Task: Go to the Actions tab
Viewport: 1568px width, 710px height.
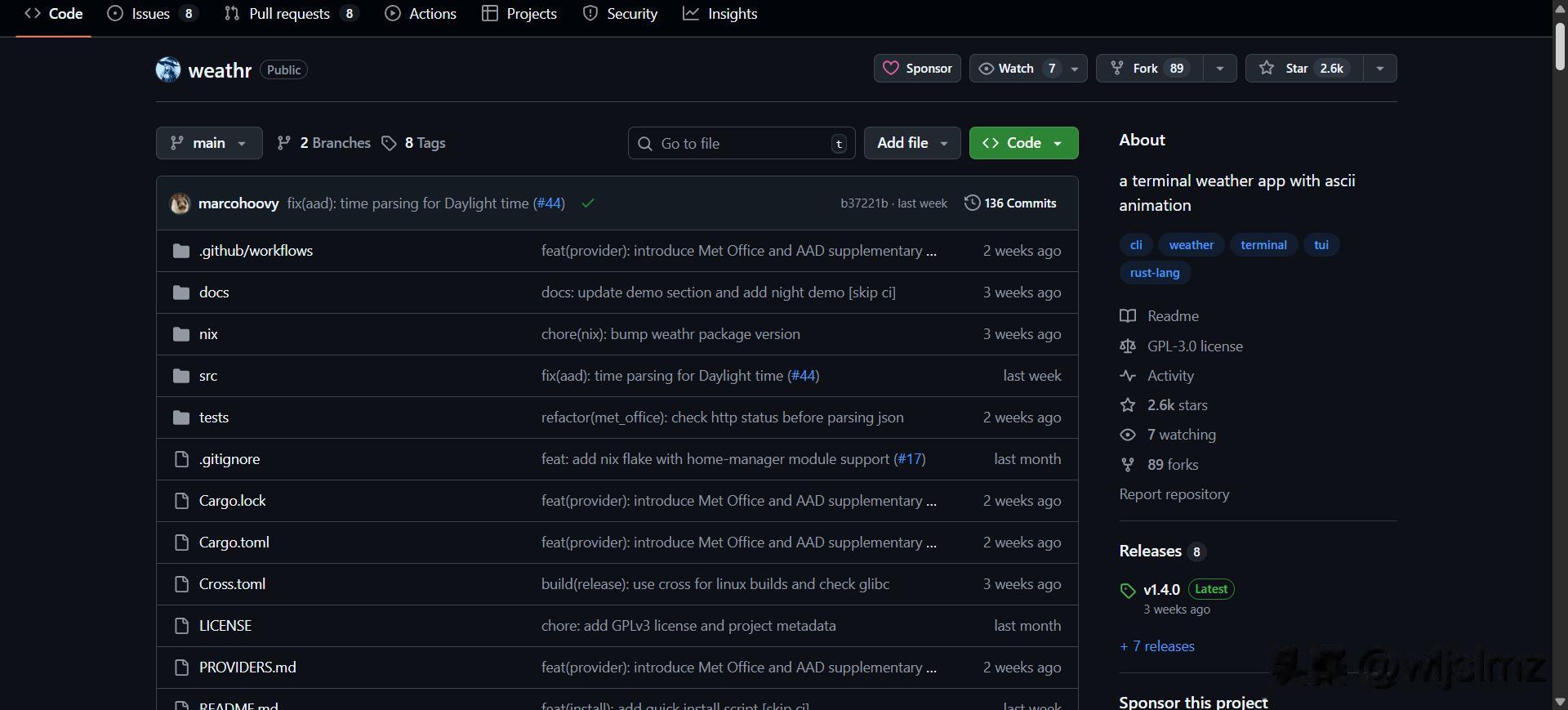Action: (x=421, y=14)
